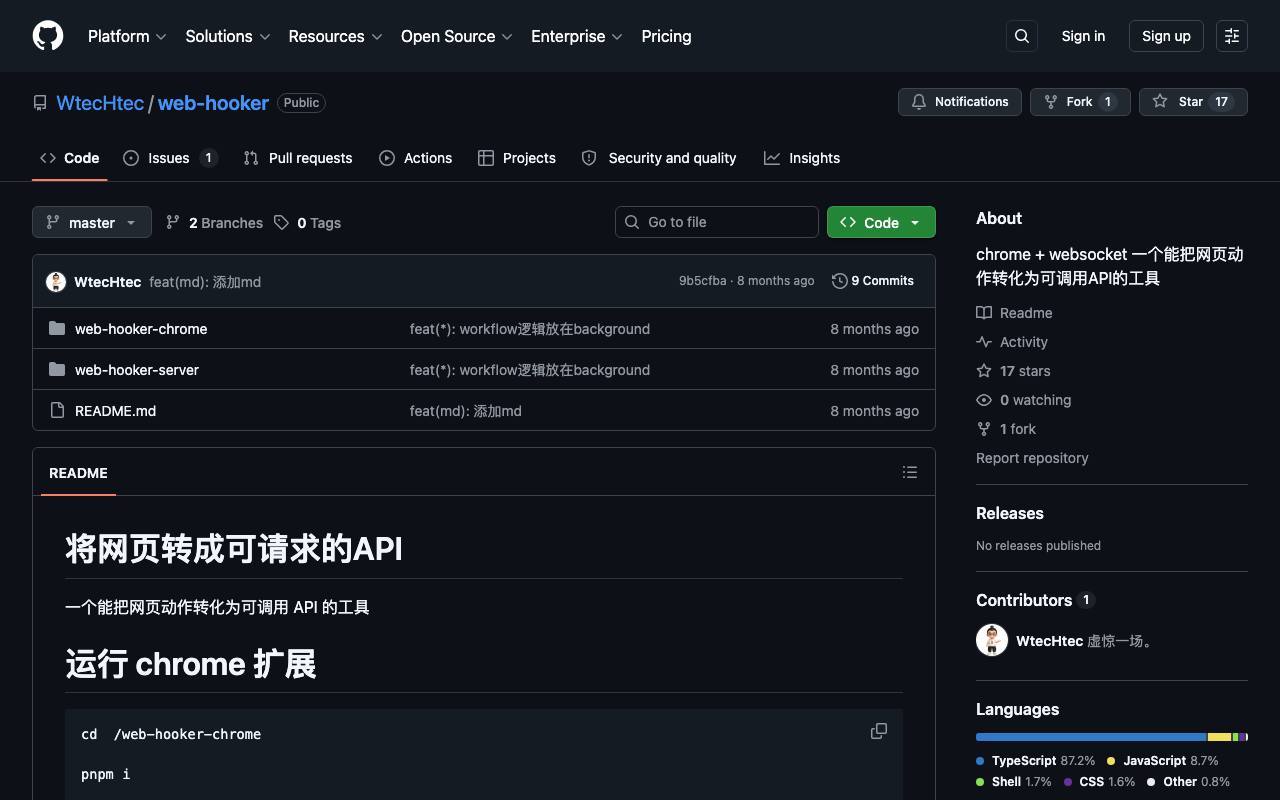The image size is (1280, 800).
Task: Open the master branch switcher dropdown
Action: point(92,222)
